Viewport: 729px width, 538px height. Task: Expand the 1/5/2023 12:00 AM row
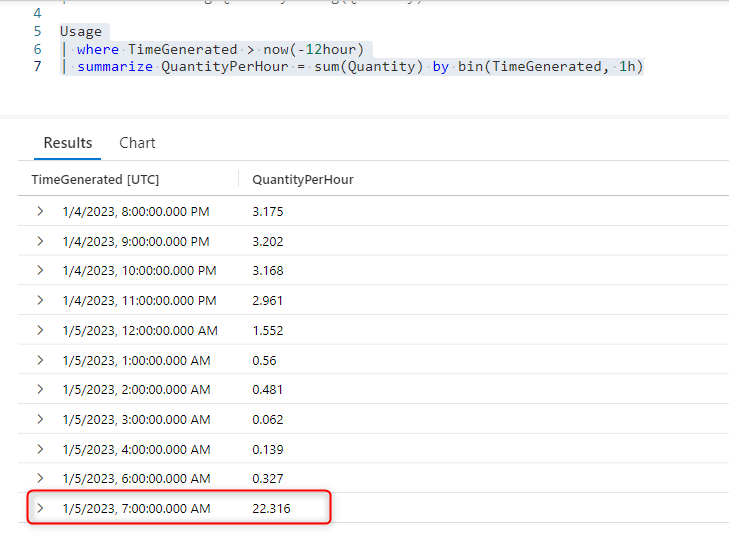pyautogui.click(x=41, y=331)
